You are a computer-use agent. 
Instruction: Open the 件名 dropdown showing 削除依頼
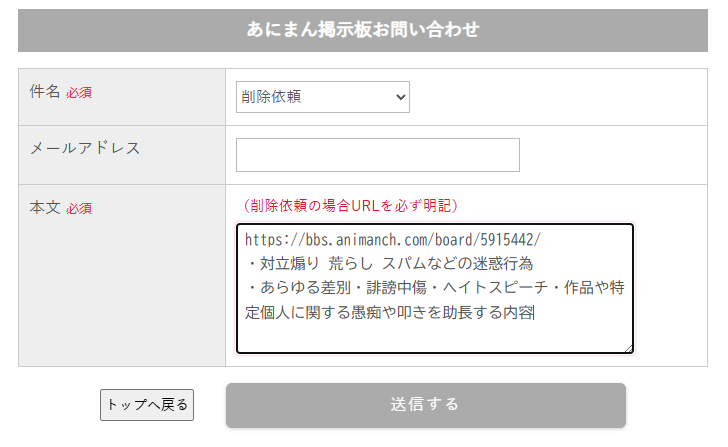click(322, 97)
